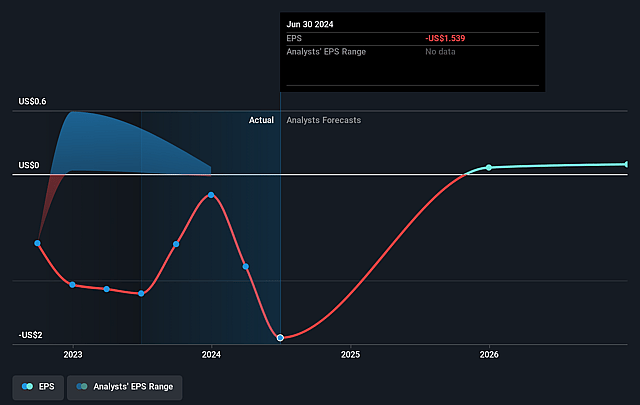Click the rising EPS data point in late 2023
The height and width of the screenshot is (405, 640).
(x=176, y=243)
